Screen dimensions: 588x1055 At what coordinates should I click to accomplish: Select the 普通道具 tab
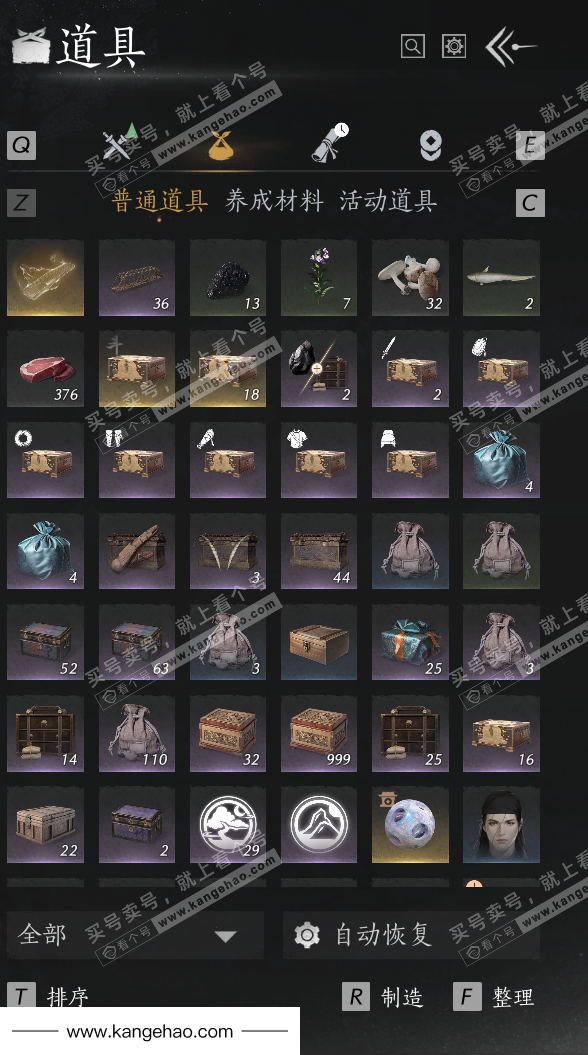click(x=159, y=201)
